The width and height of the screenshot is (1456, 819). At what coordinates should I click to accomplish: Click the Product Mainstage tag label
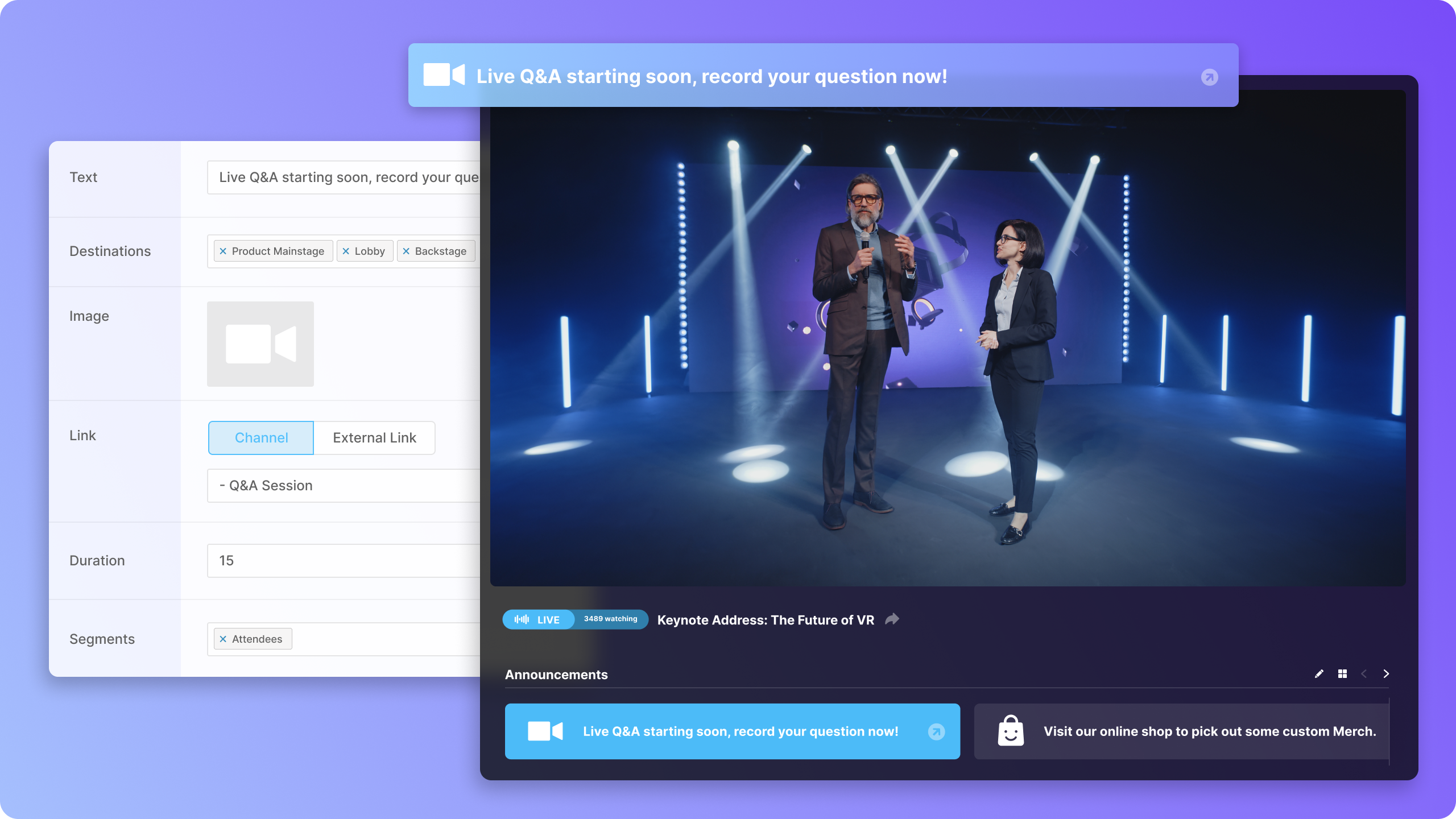(x=278, y=251)
